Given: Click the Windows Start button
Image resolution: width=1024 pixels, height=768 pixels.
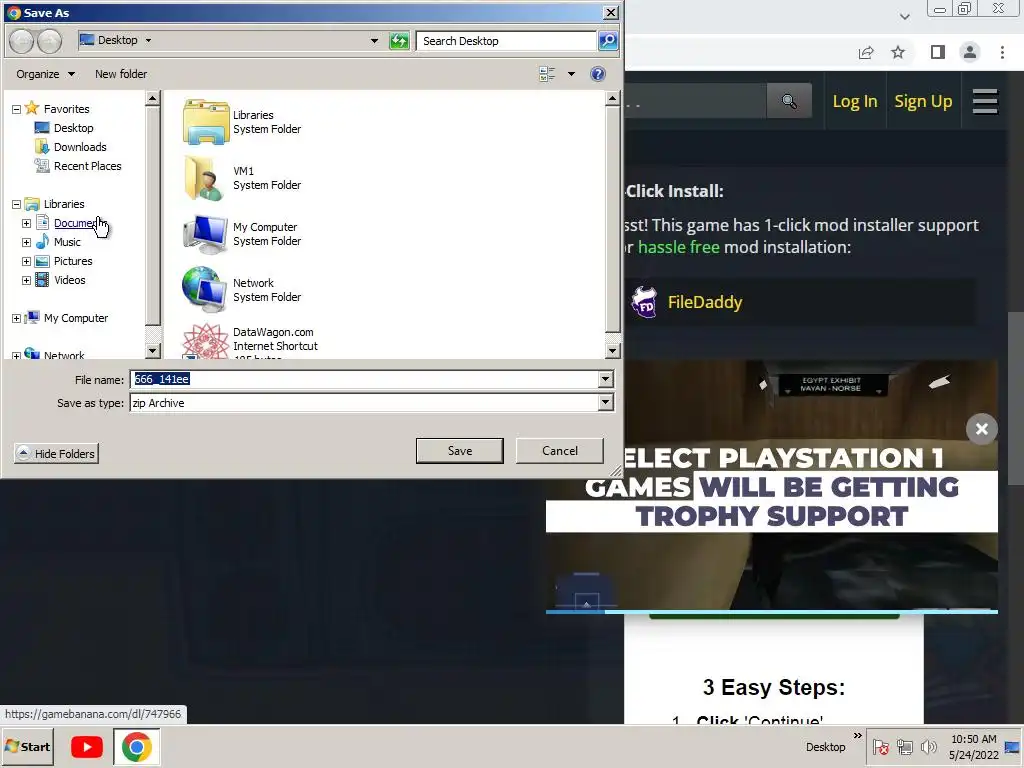Looking at the screenshot, I should click(x=27, y=746).
